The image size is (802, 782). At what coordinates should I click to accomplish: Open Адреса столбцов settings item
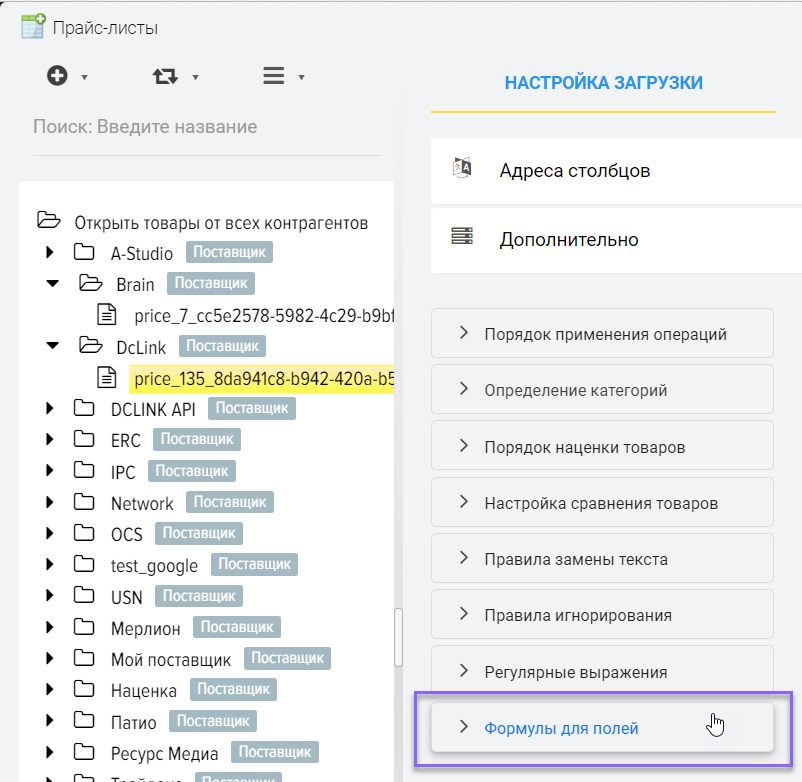(x=575, y=171)
